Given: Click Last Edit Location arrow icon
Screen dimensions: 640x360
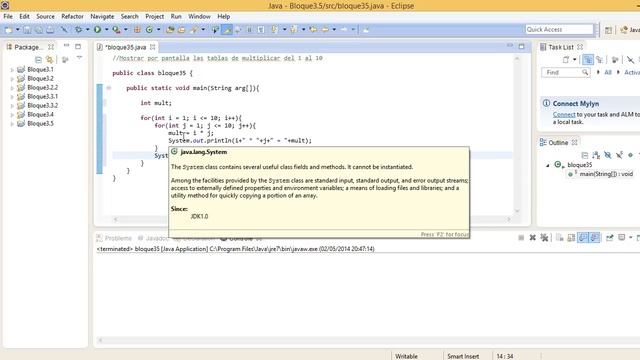Looking at the screenshot, I should [x=313, y=29].
